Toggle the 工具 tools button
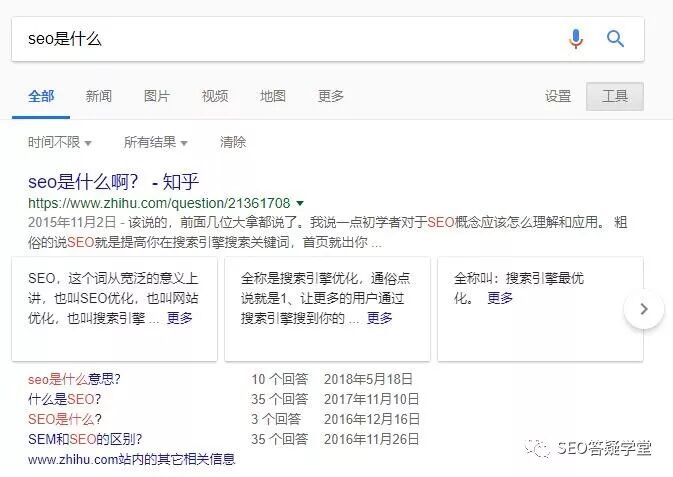 (615, 96)
